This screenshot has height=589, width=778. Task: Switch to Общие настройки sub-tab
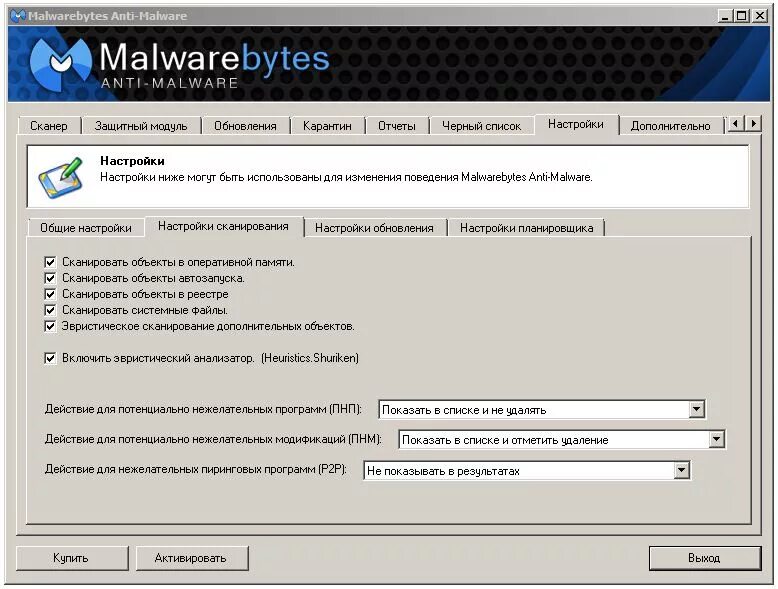[x=86, y=228]
